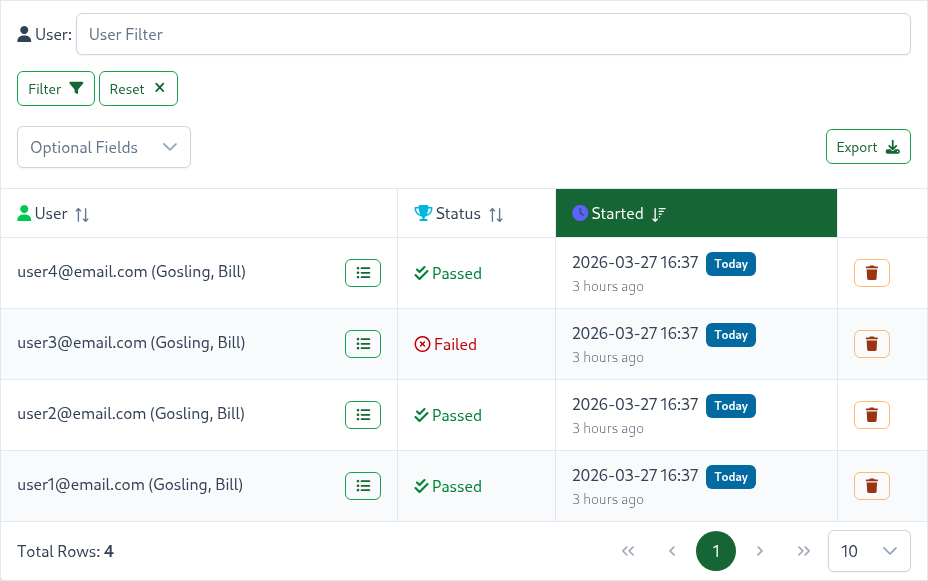Delete the user2@email.com row

871,415
